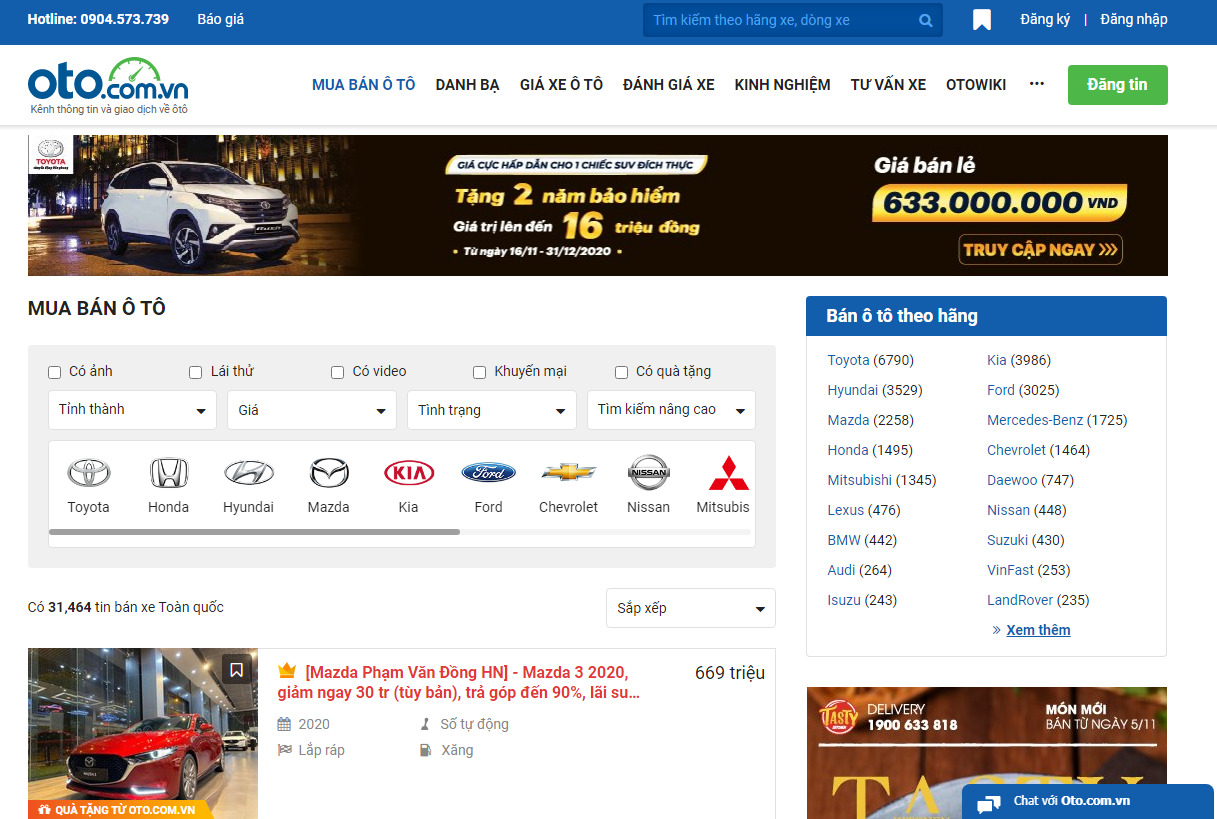Select the Toyota brand logo

(88, 472)
